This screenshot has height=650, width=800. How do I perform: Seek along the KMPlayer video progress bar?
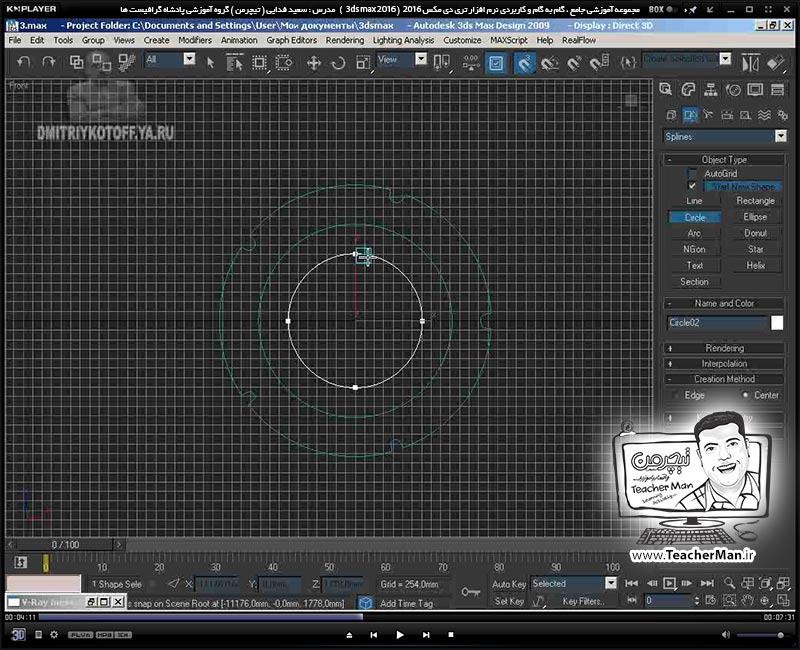(x=398, y=617)
